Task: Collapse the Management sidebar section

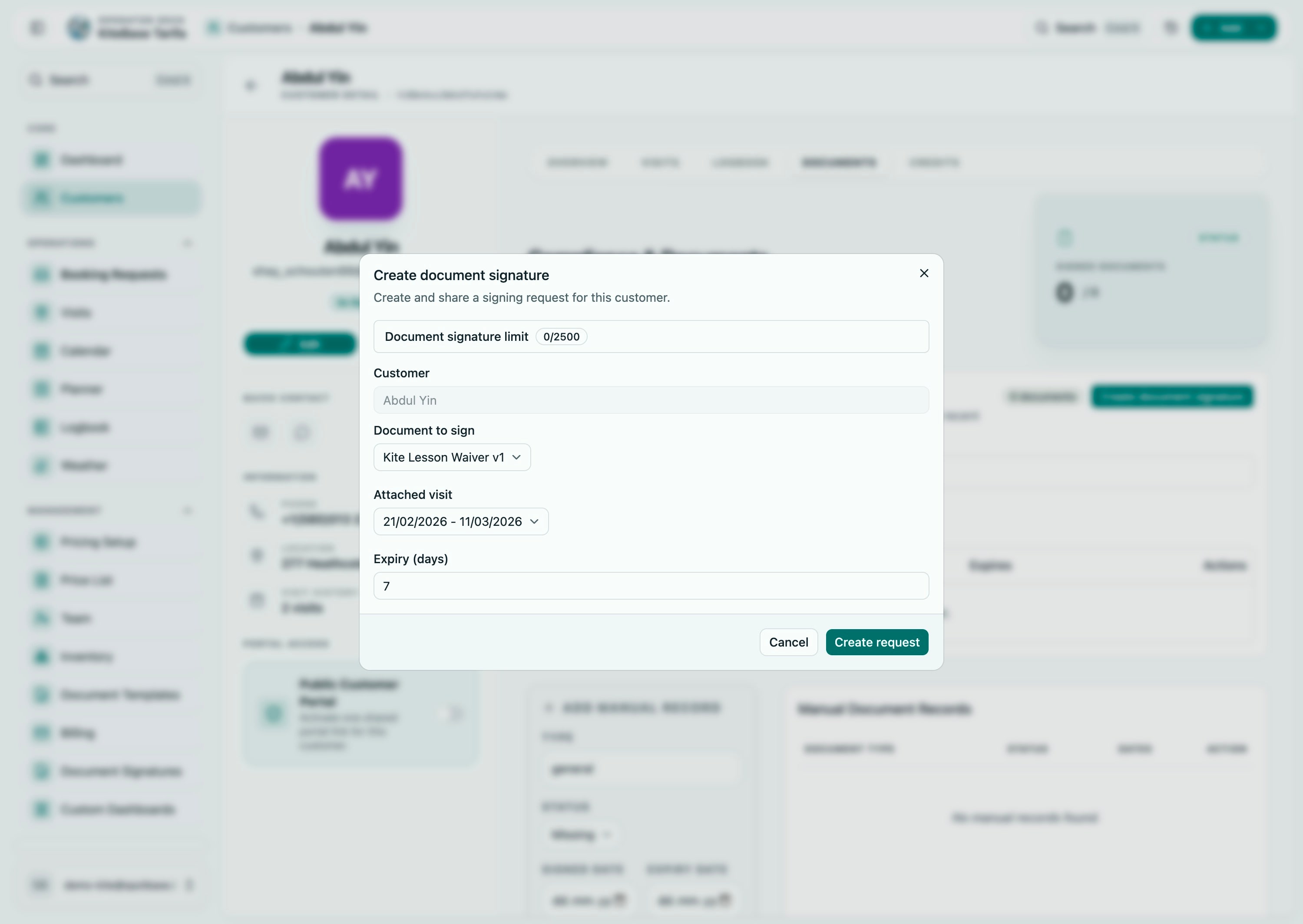Action: [x=189, y=510]
